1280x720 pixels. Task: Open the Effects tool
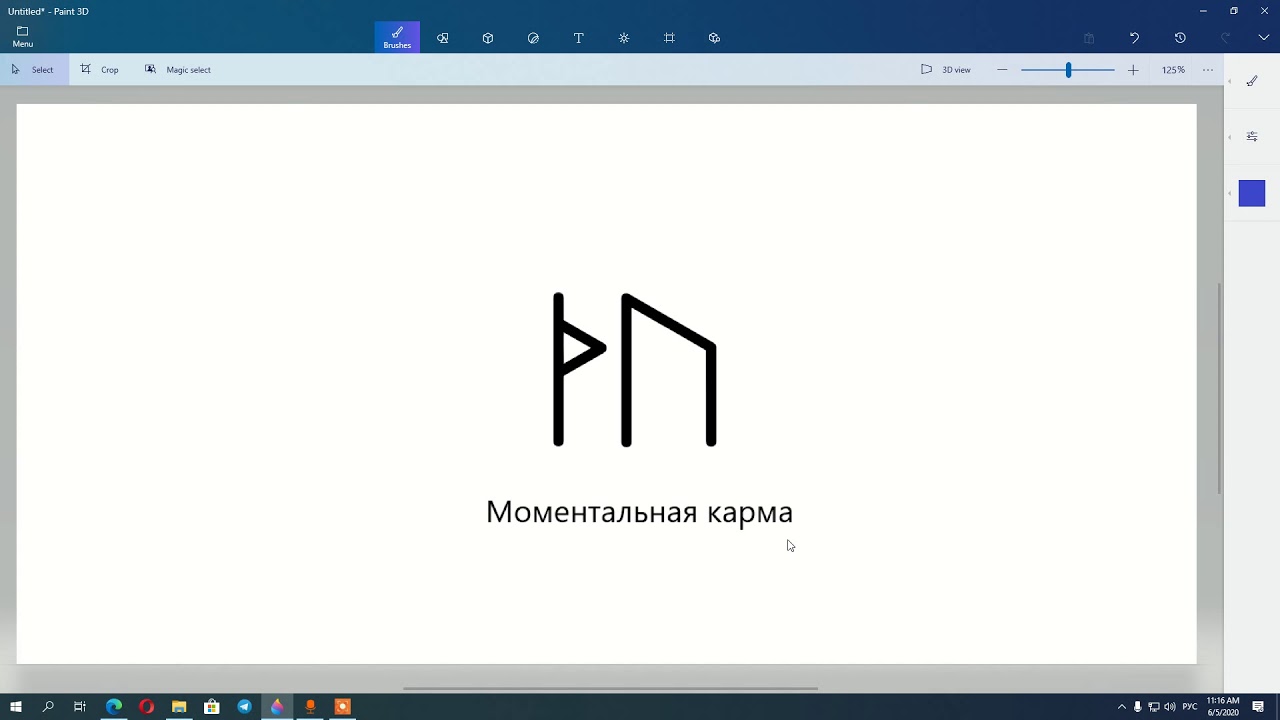pyautogui.click(x=624, y=38)
